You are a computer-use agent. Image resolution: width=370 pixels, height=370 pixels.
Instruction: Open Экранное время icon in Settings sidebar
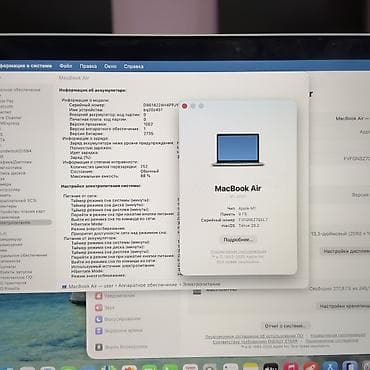point(99,331)
